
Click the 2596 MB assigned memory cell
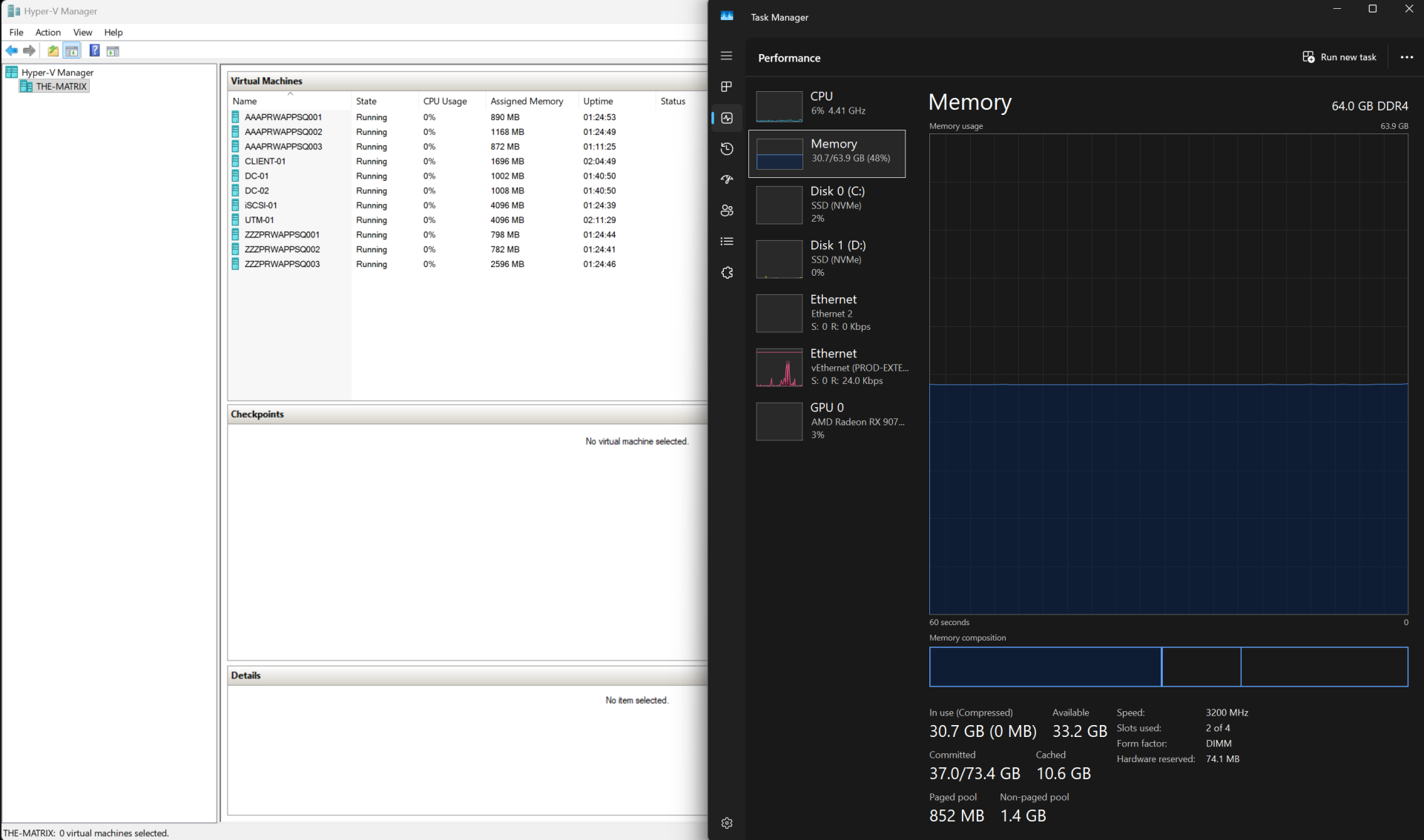tap(507, 264)
